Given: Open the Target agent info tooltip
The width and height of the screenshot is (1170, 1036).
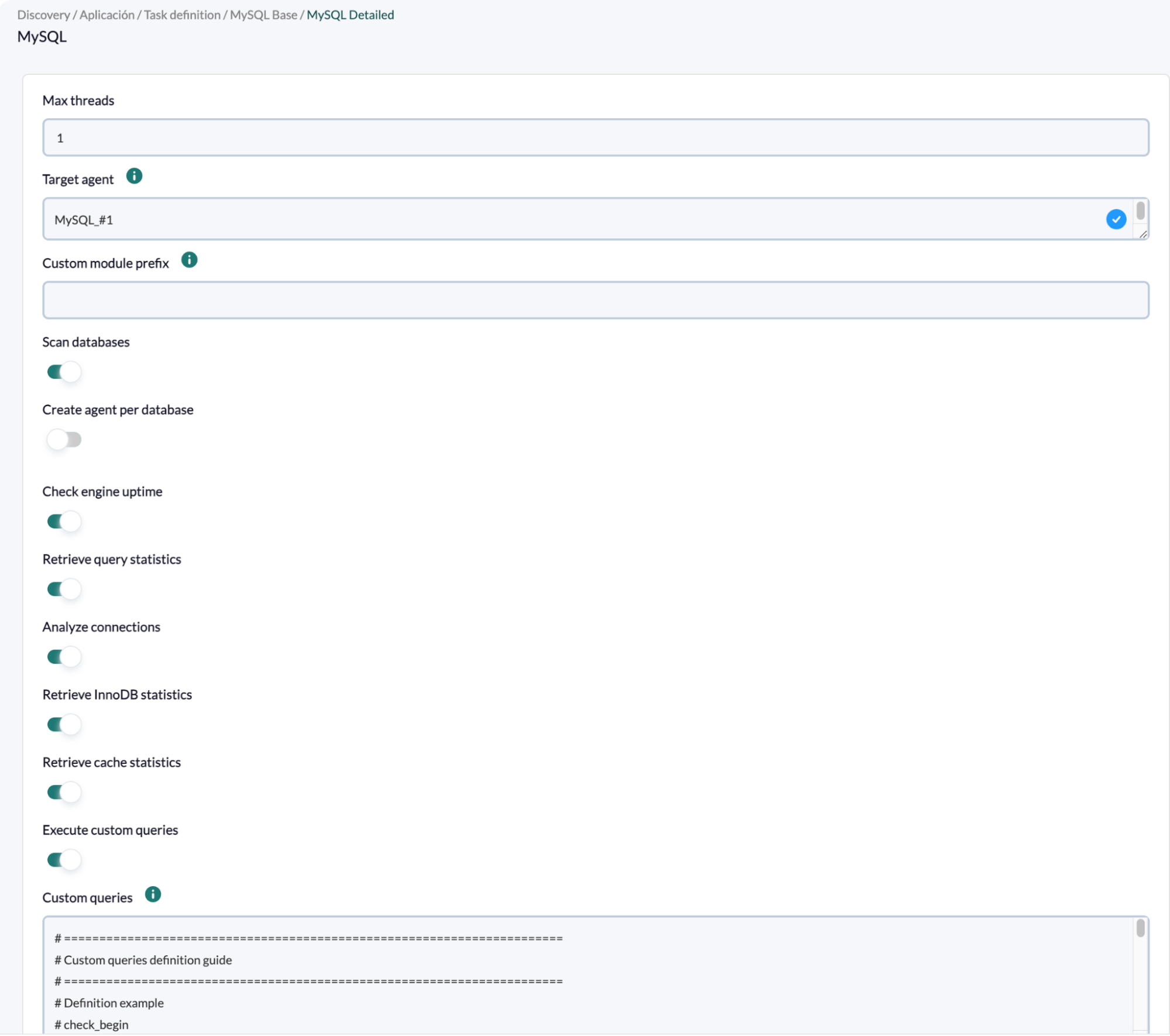Looking at the screenshot, I should coord(133,176).
